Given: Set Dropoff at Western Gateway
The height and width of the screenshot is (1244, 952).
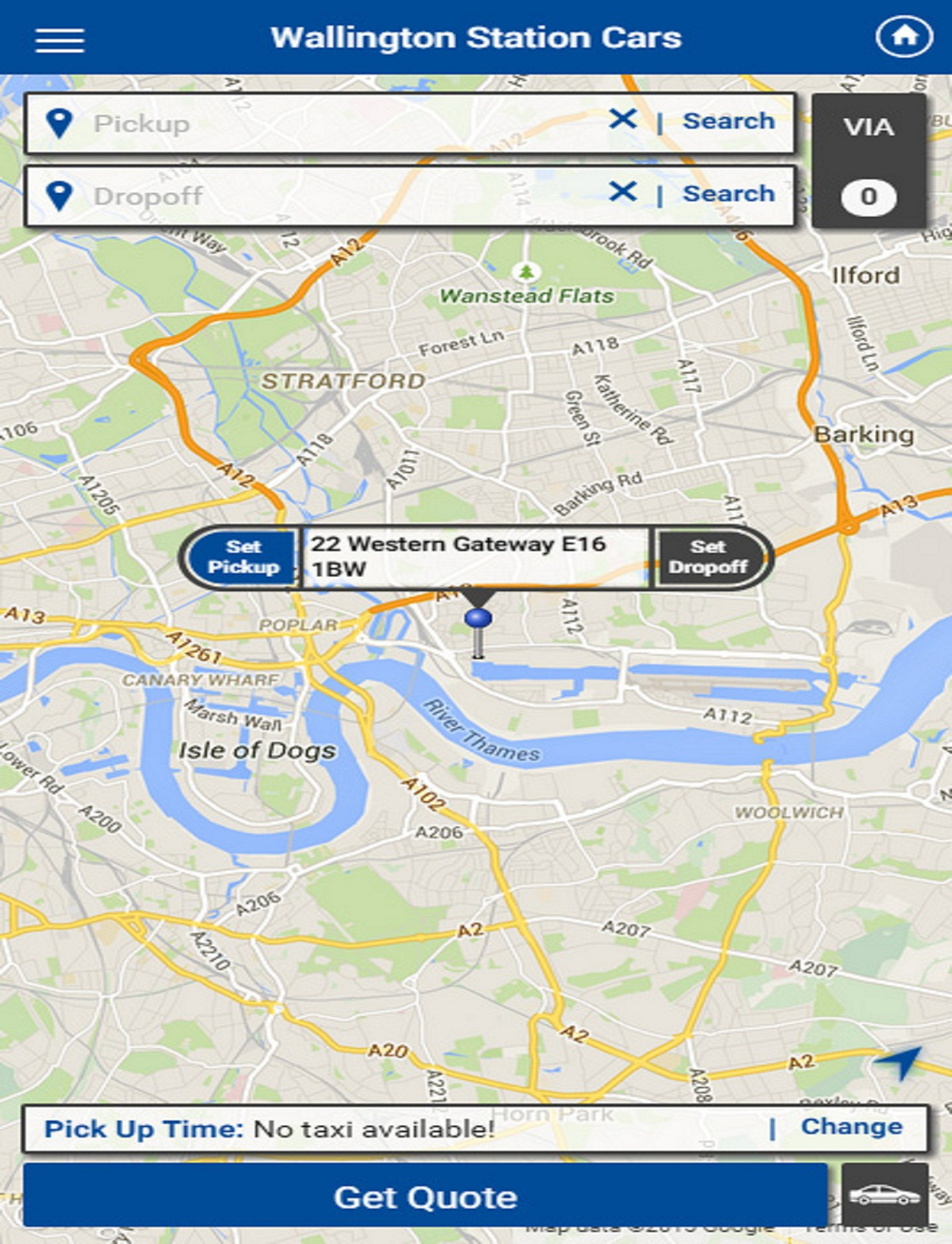Looking at the screenshot, I should click(708, 557).
